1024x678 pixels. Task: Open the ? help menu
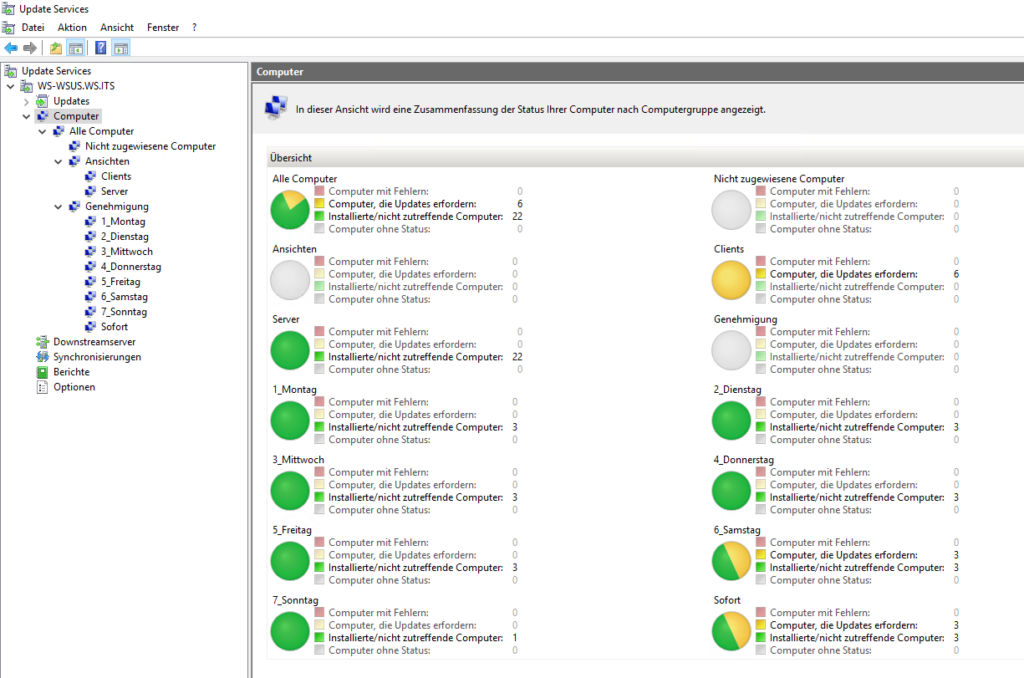click(195, 27)
